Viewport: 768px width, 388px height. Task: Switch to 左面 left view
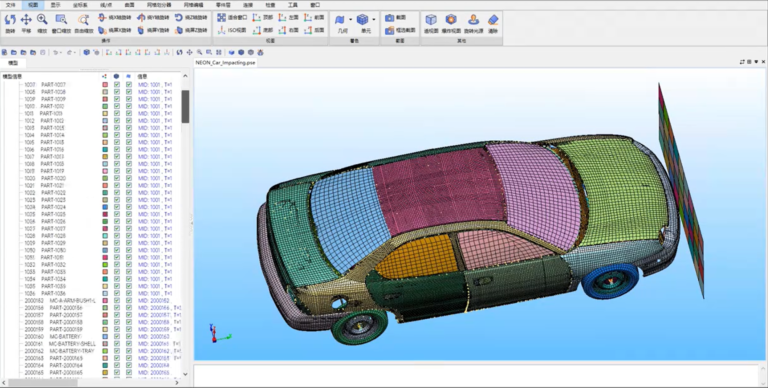click(x=288, y=18)
